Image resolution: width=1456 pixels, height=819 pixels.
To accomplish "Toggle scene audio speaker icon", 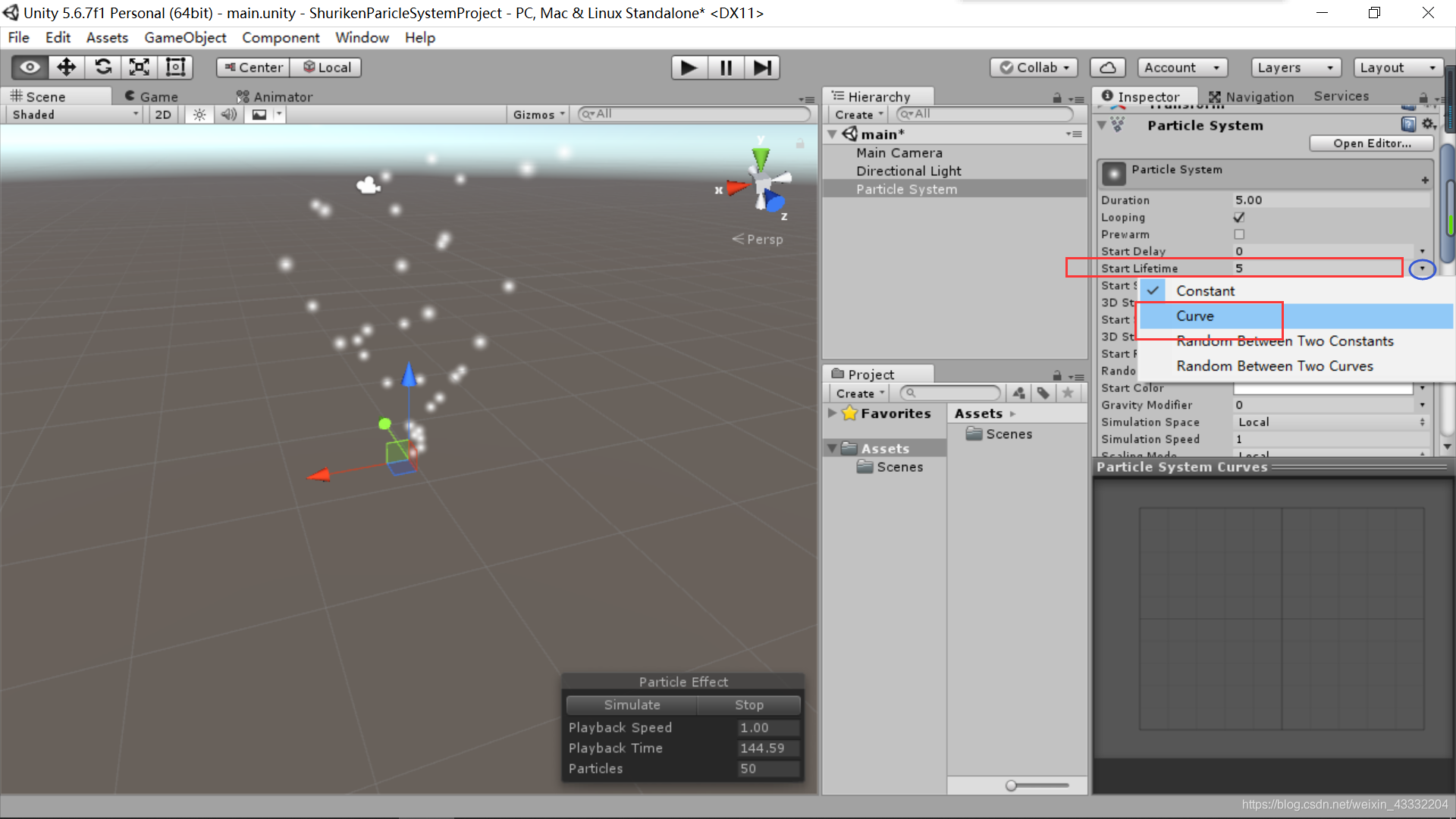I will 228,115.
